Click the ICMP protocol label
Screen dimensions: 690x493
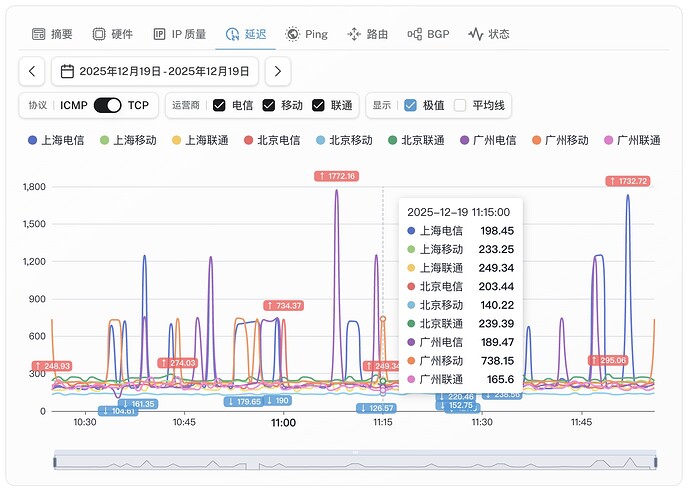pyautogui.click(x=74, y=105)
